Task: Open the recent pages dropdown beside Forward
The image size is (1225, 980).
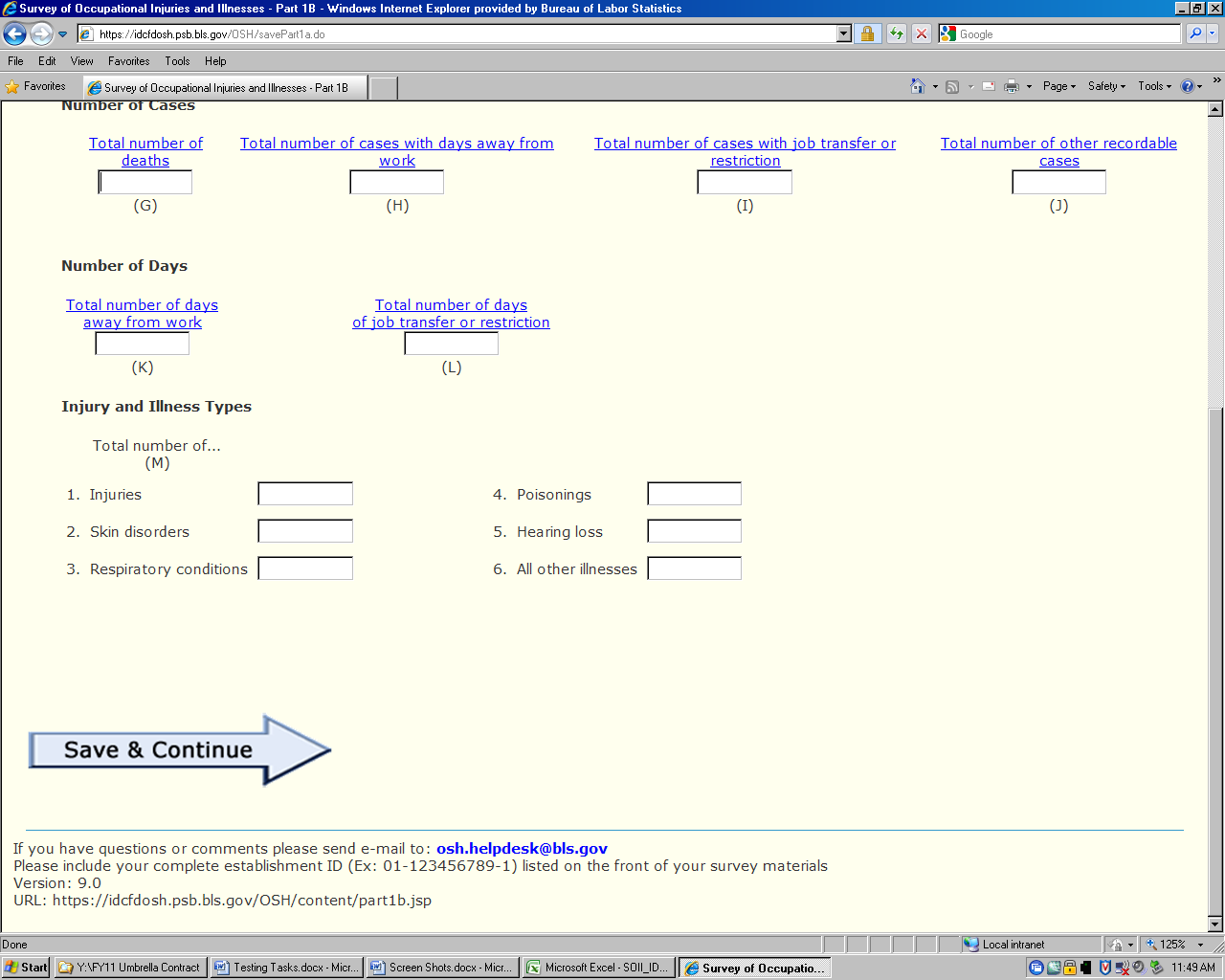Action: [x=63, y=34]
